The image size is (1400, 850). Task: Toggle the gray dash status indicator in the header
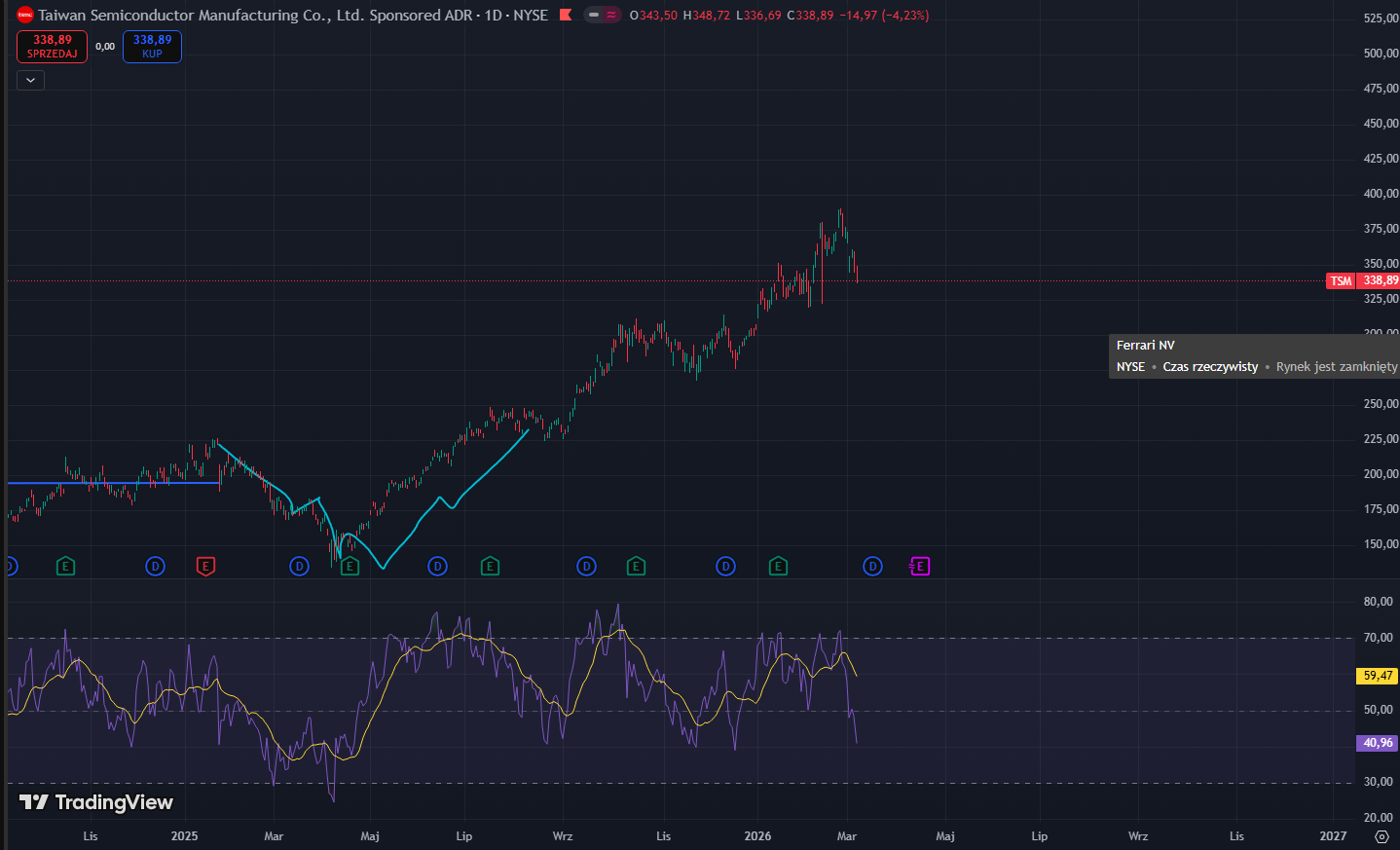coord(594,15)
